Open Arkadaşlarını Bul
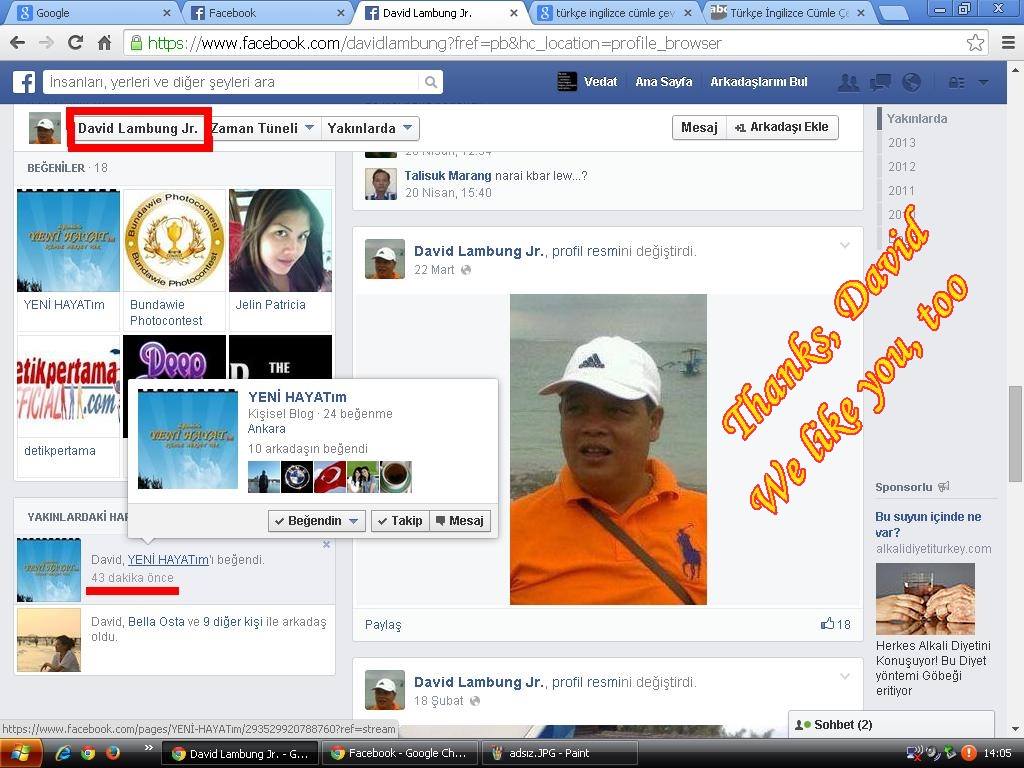 (759, 82)
